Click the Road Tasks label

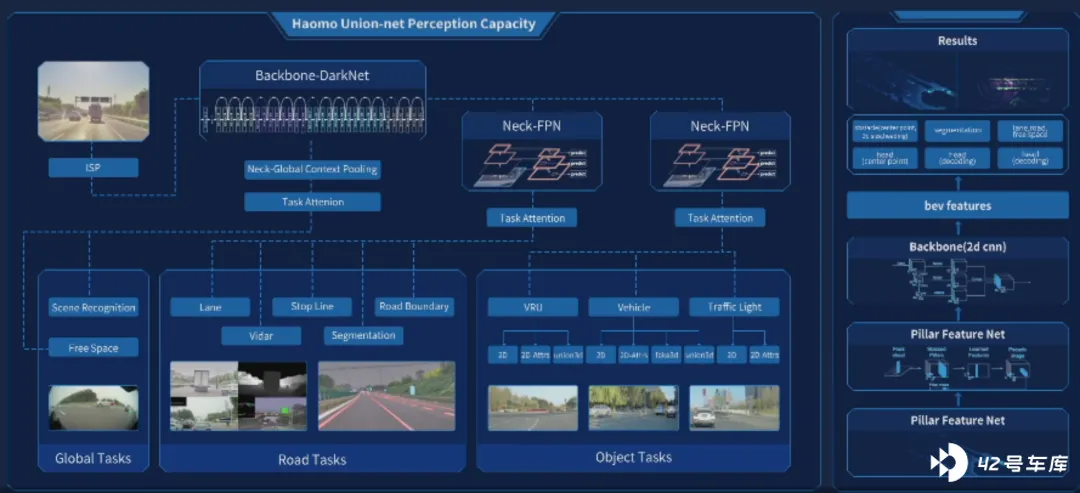pos(312,459)
